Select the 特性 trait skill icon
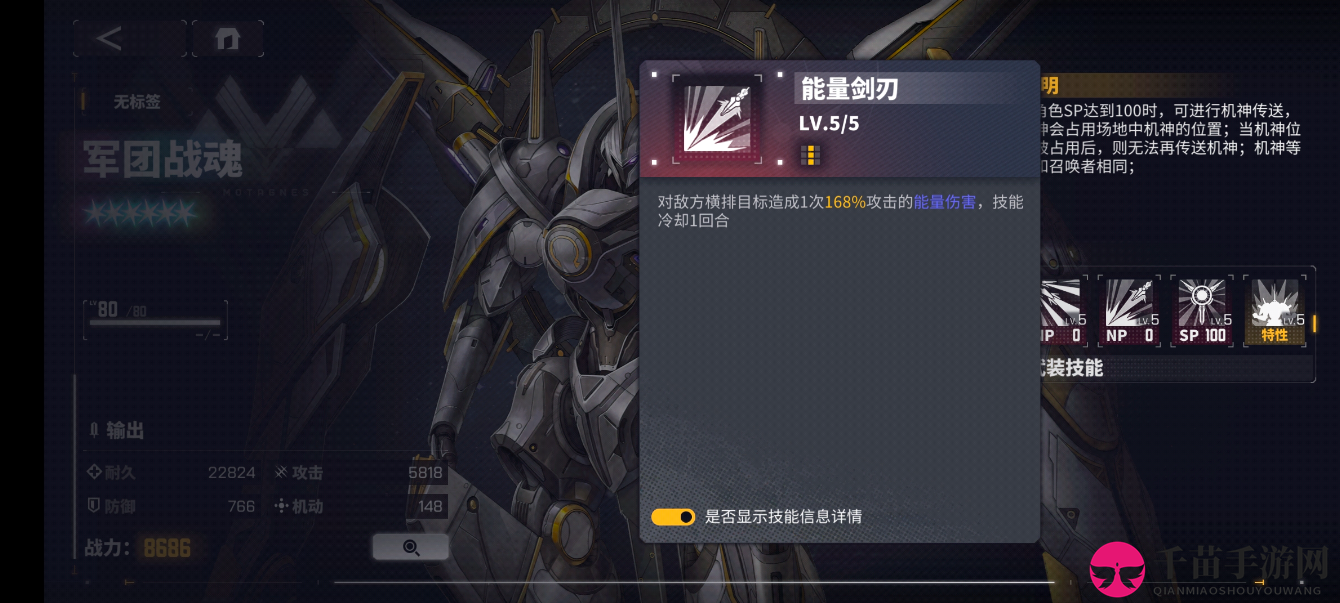Image resolution: width=1340 pixels, height=603 pixels. coord(1274,312)
